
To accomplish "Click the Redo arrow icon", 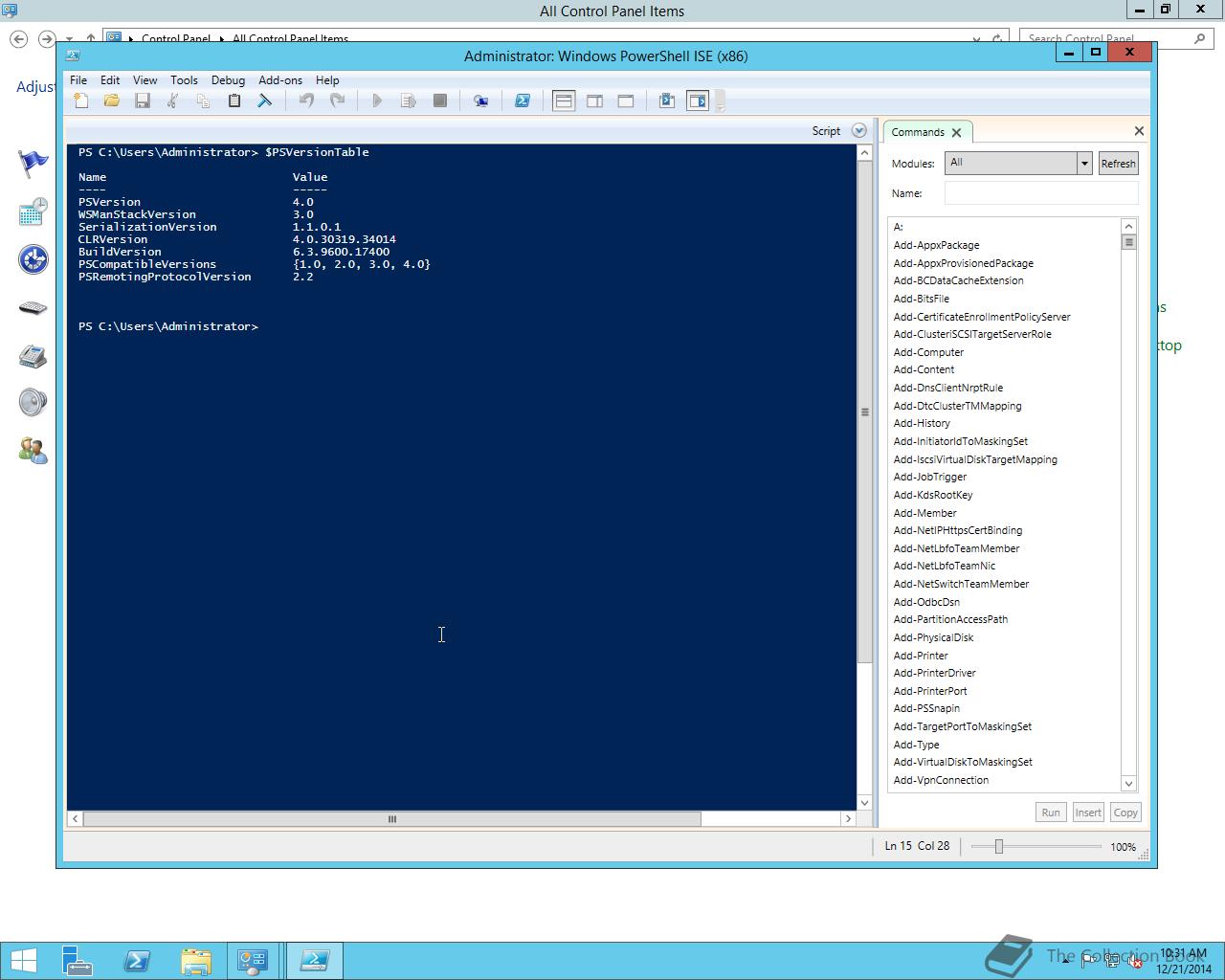I will pos(337,100).
